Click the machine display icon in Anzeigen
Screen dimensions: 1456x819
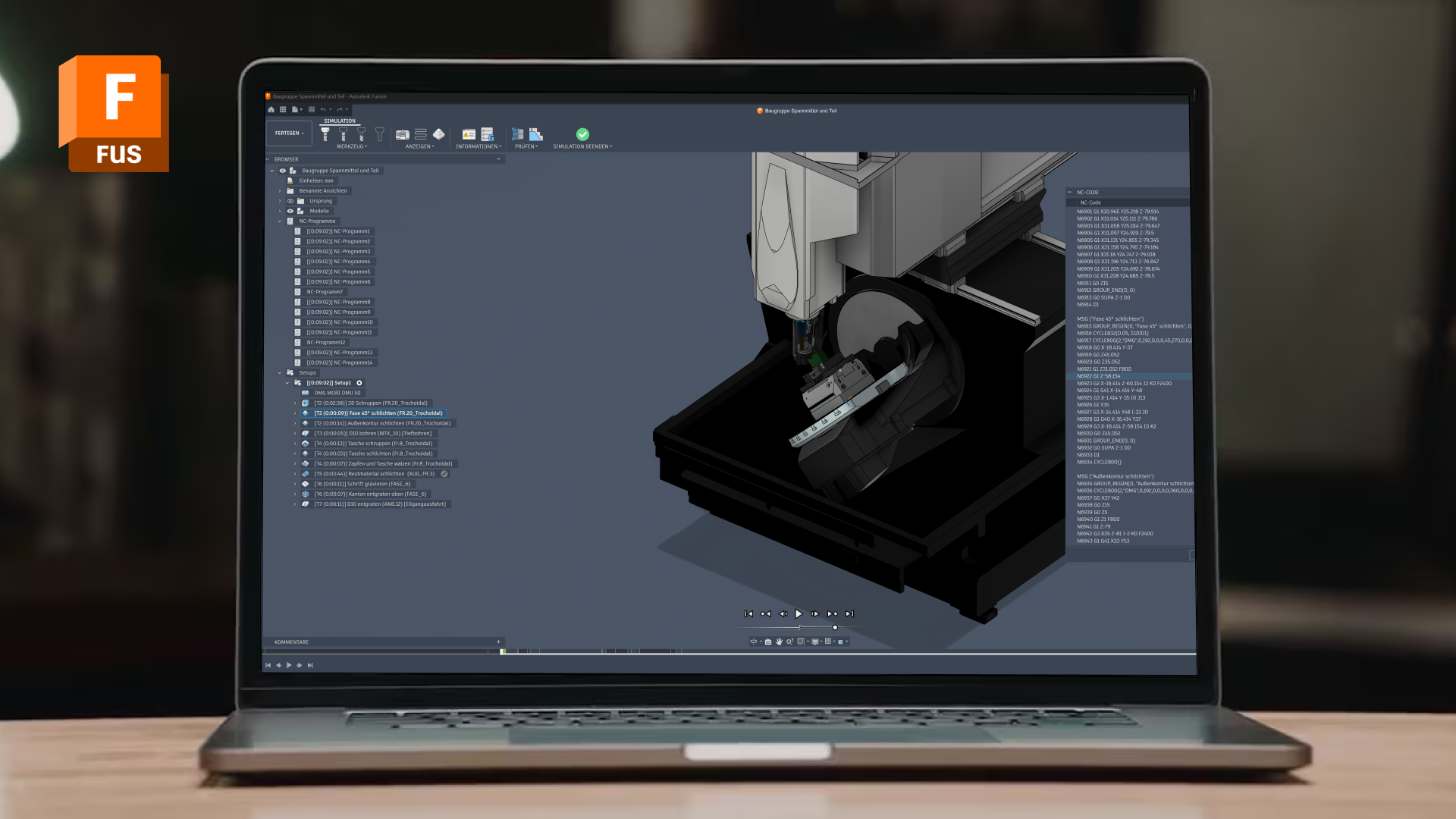point(403,134)
